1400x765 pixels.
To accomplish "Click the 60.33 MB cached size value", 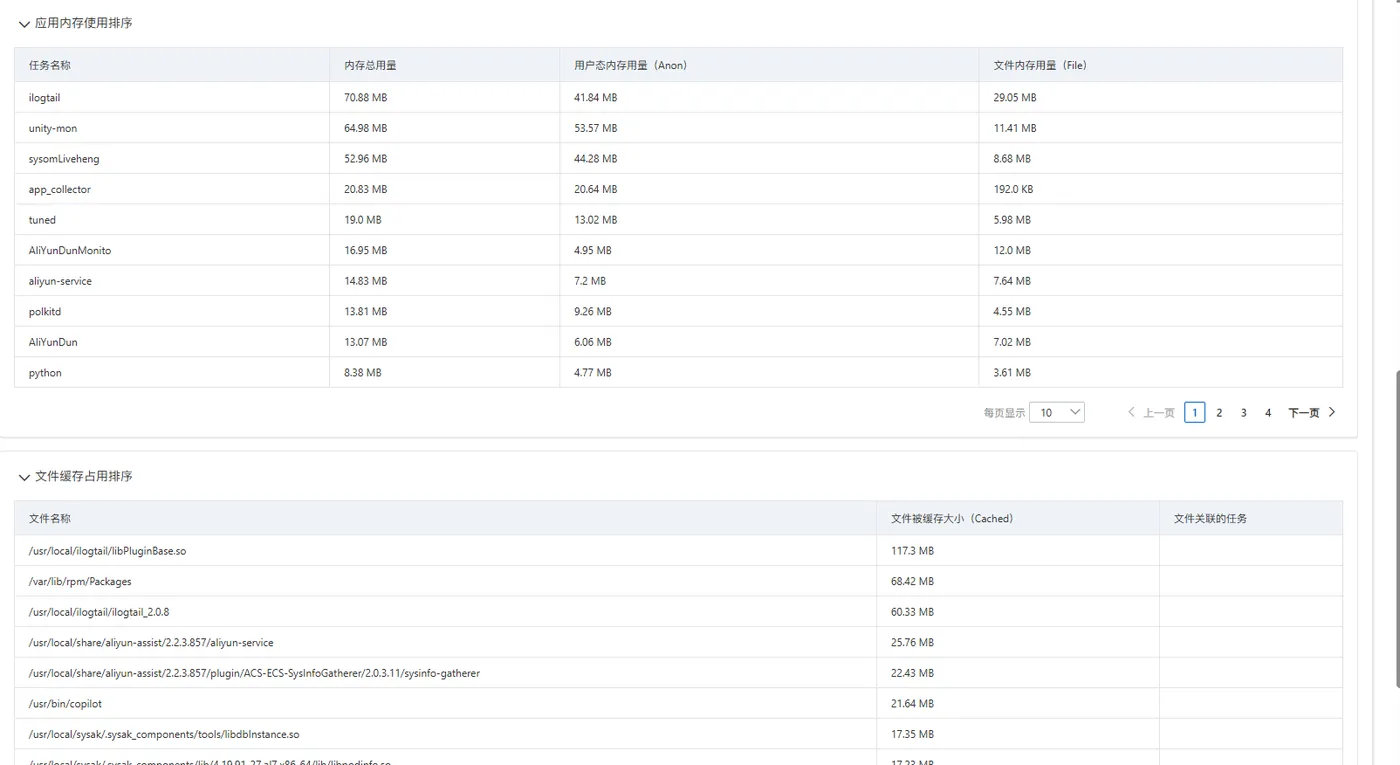I will pyautogui.click(x=912, y=612).
